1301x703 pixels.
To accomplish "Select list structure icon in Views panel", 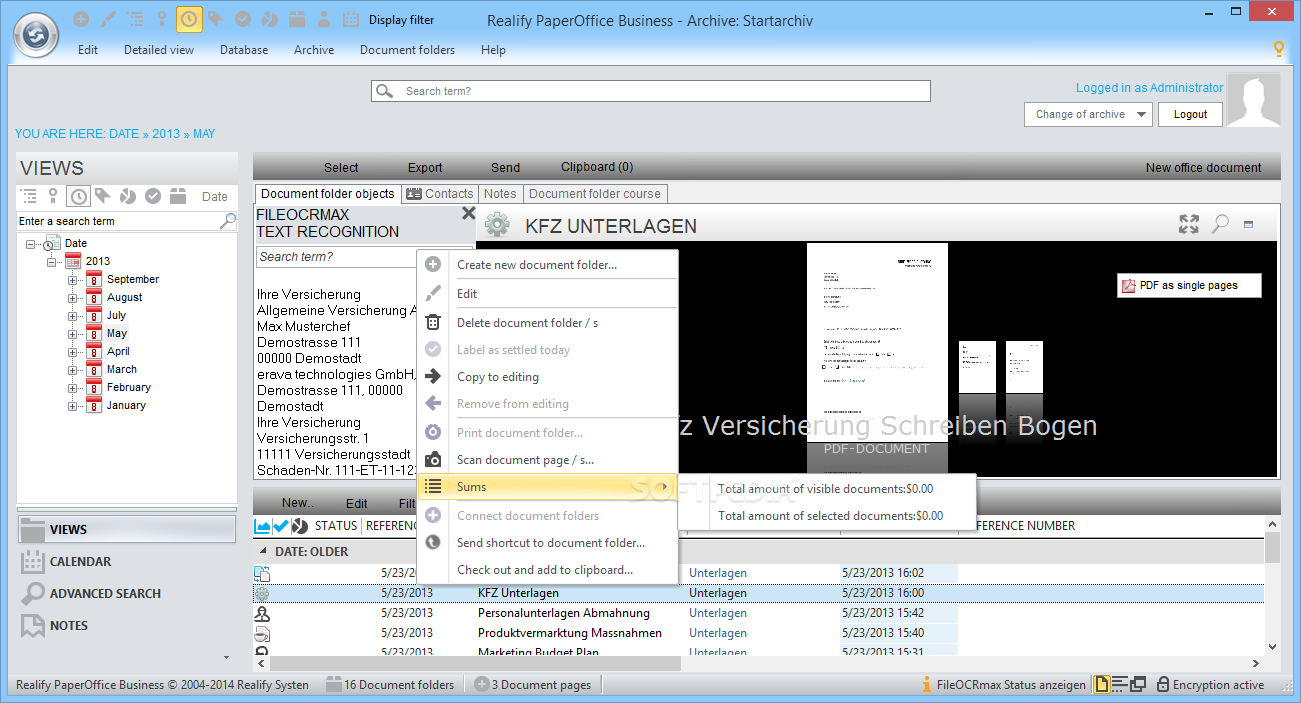I will (29, 196).
